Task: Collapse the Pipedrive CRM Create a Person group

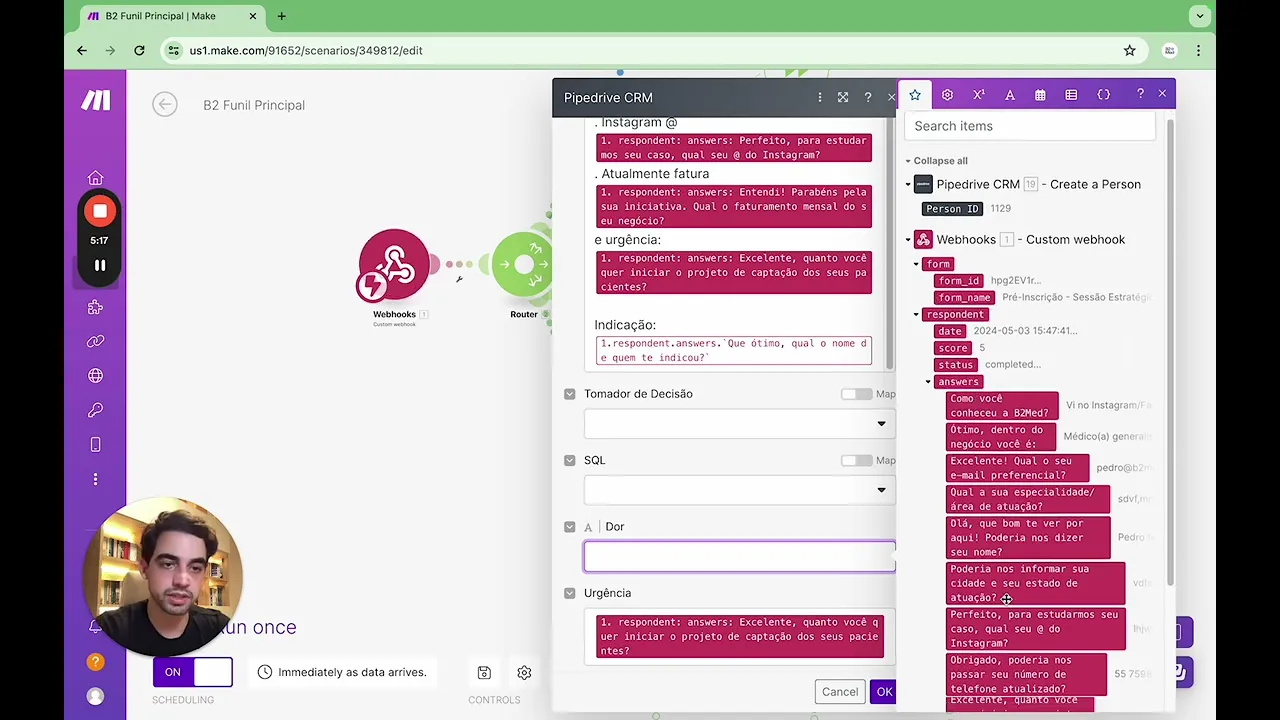Action: pos(908,184)
